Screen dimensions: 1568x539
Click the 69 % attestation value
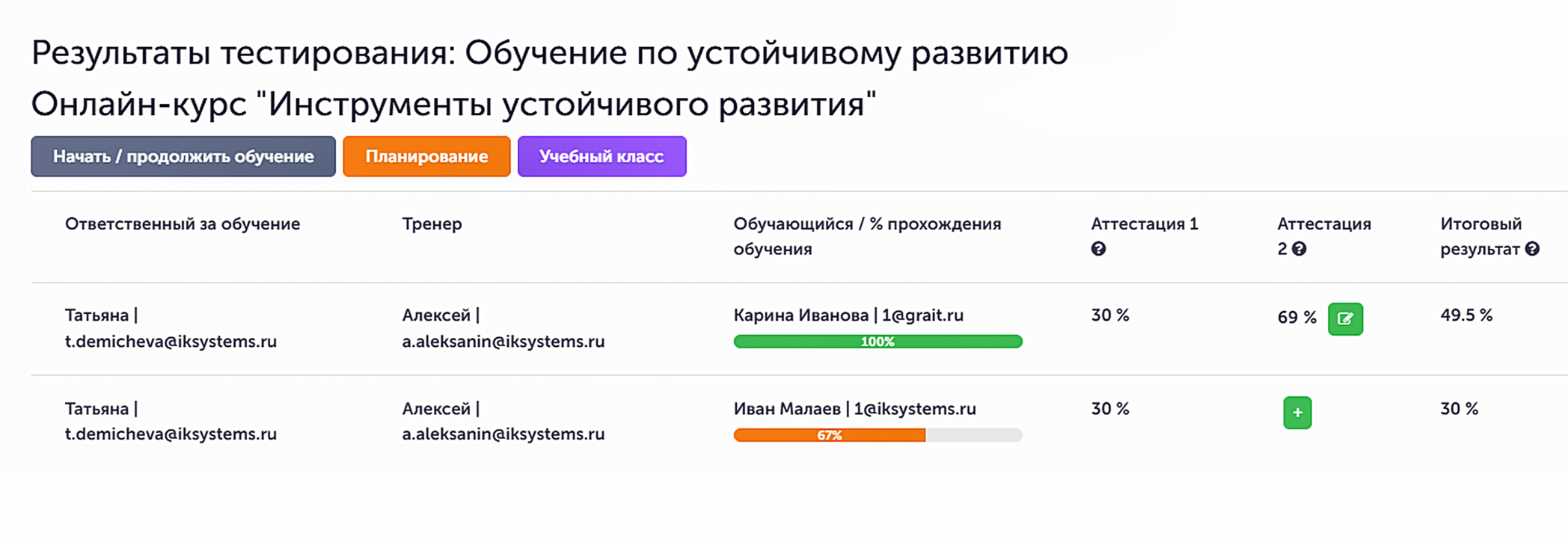(x=1296, y=318)
